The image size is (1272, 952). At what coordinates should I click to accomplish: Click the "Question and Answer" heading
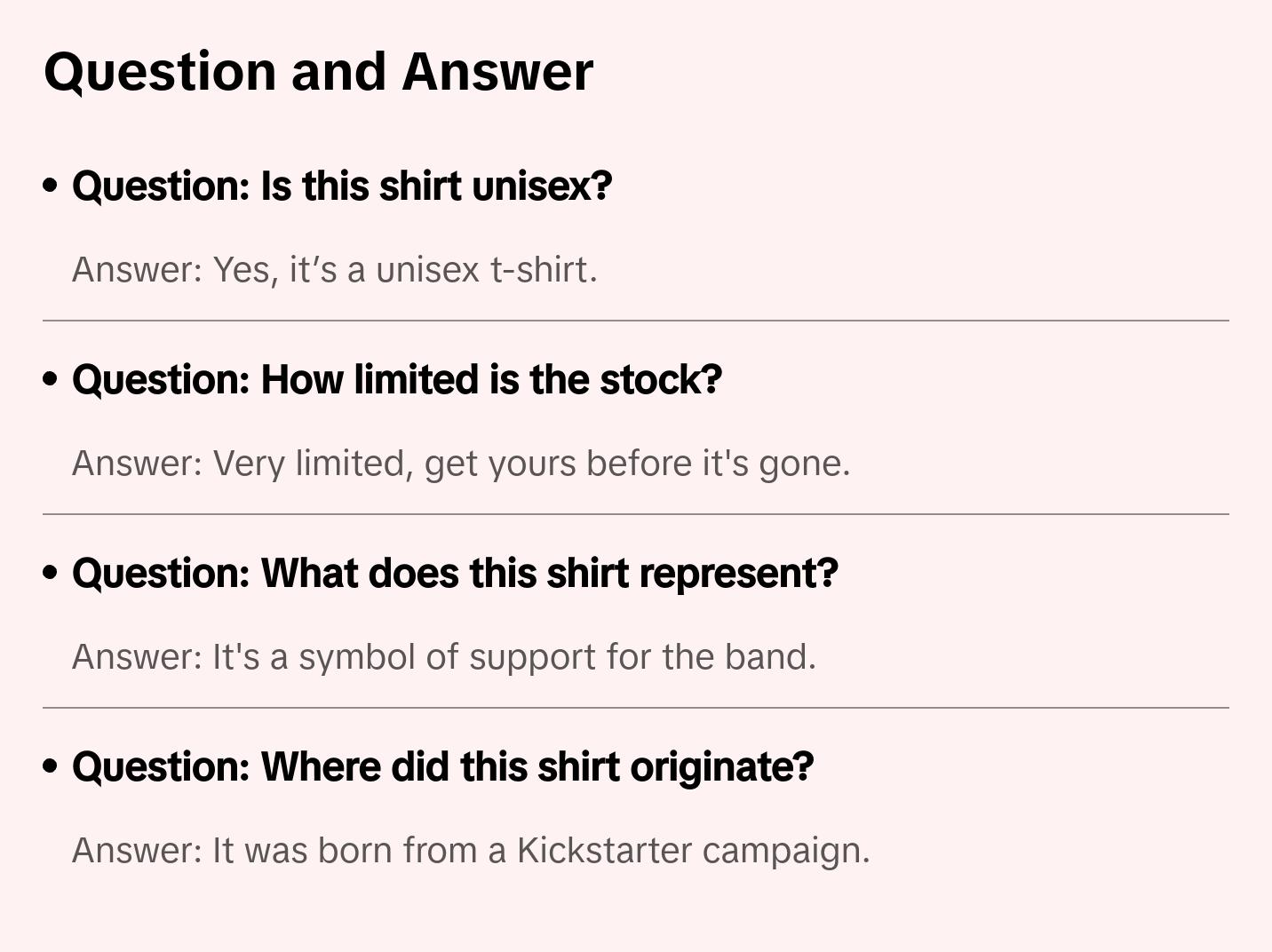(x=318, y=71)
